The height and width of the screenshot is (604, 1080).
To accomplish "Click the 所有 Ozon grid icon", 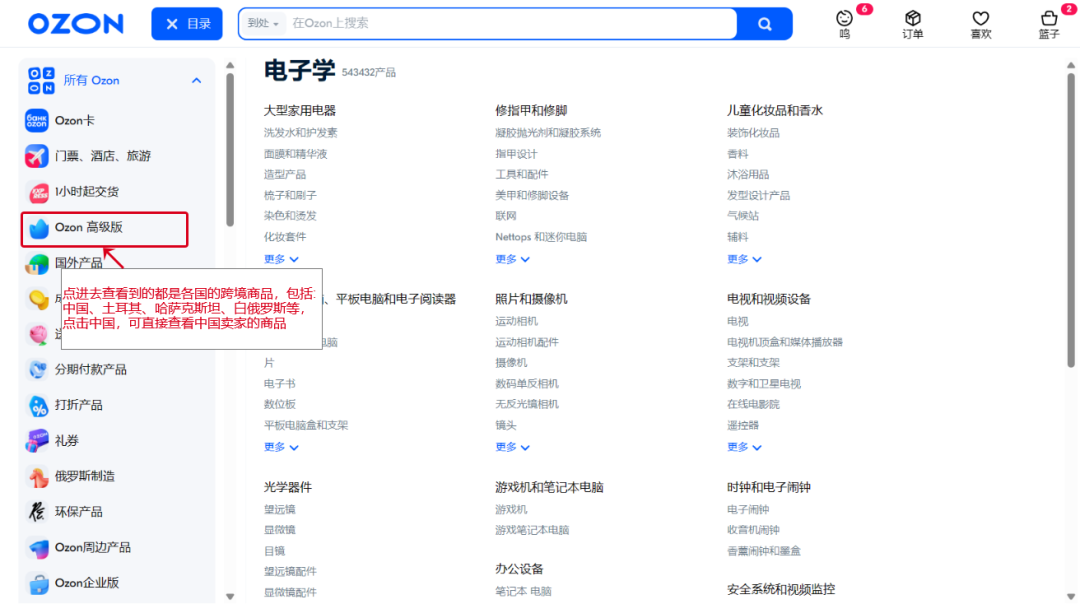I will (x=41, y=81).
